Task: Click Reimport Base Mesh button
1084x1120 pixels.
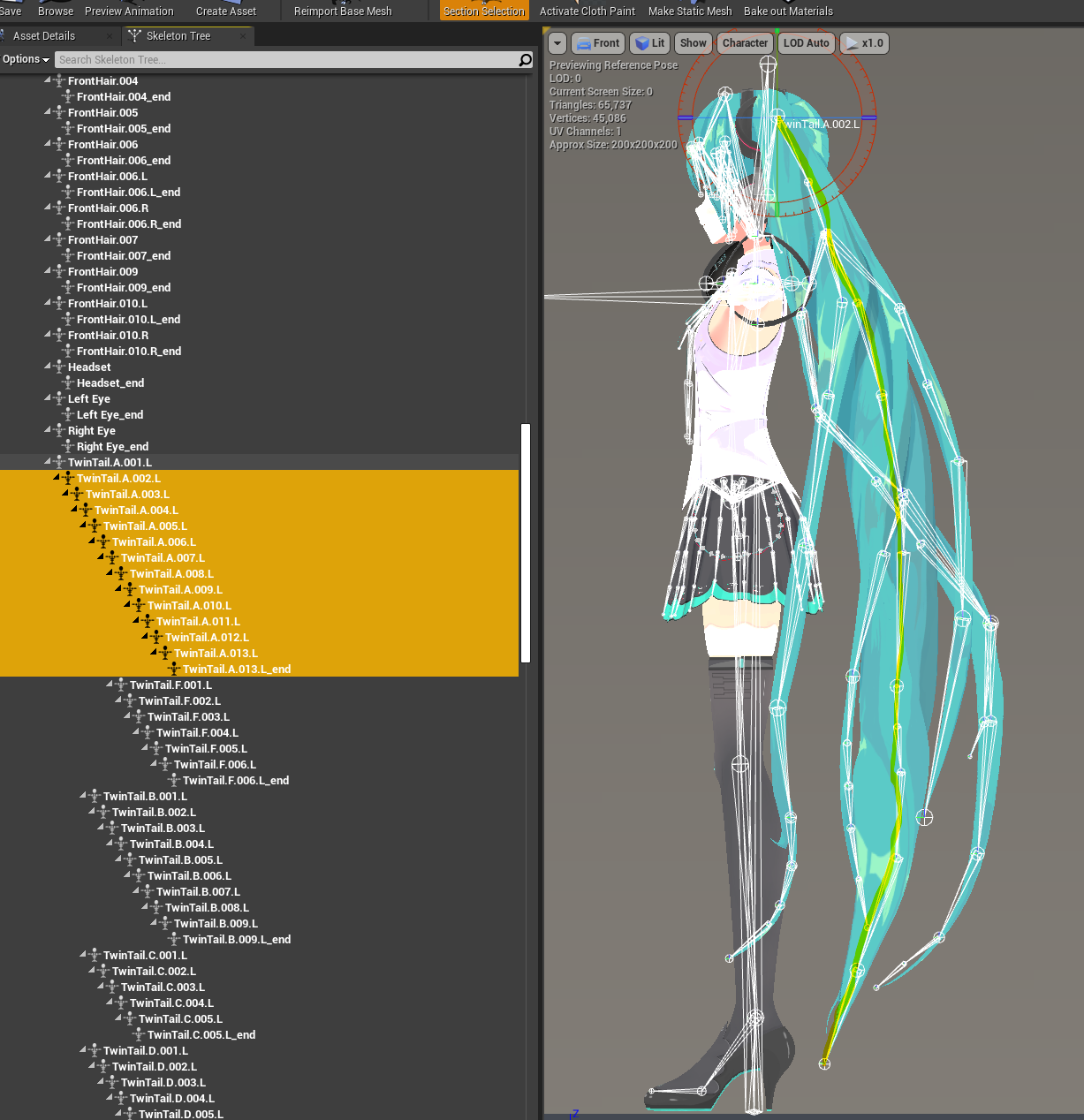Action: (343, 11)
